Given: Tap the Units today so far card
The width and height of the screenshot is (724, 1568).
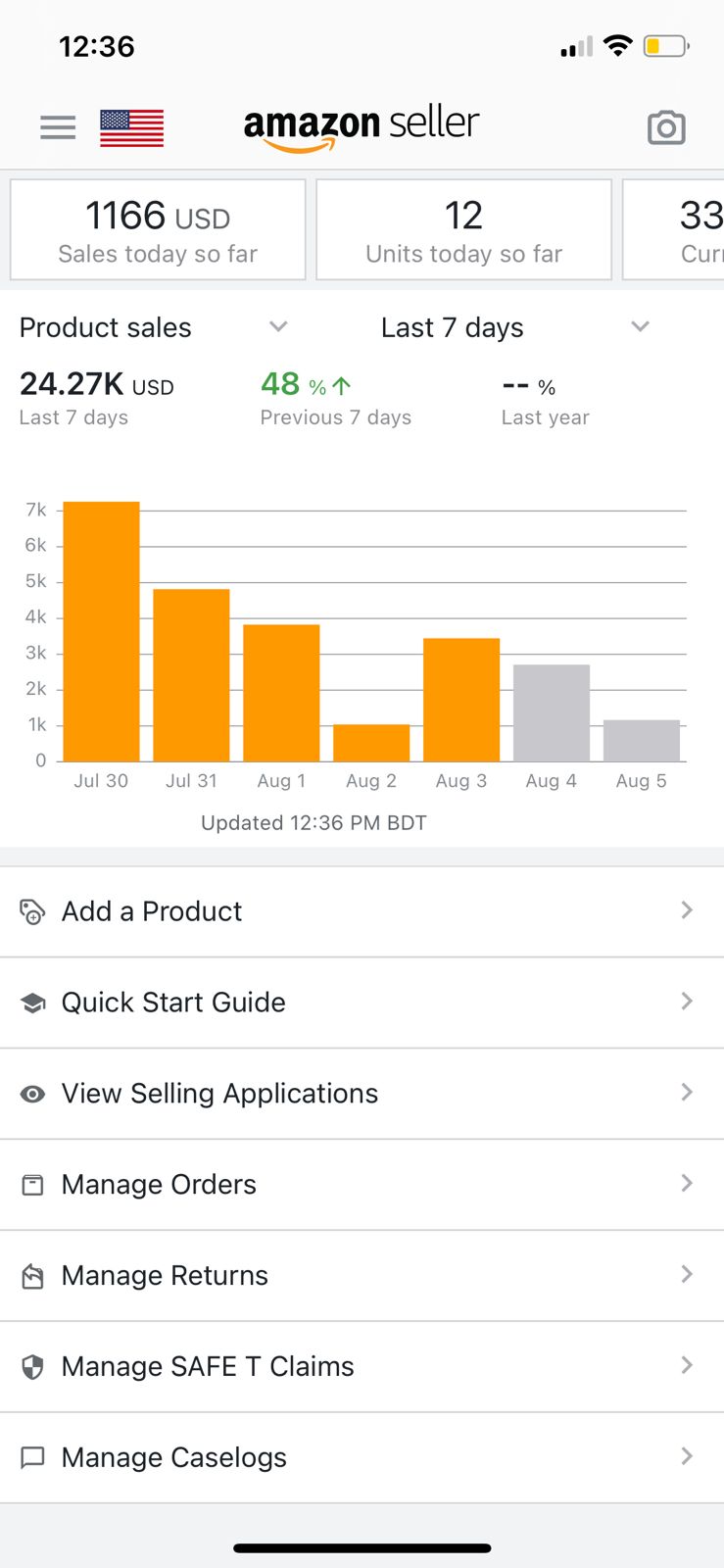Looking at the screenshot, I should [x=463, y=230].
